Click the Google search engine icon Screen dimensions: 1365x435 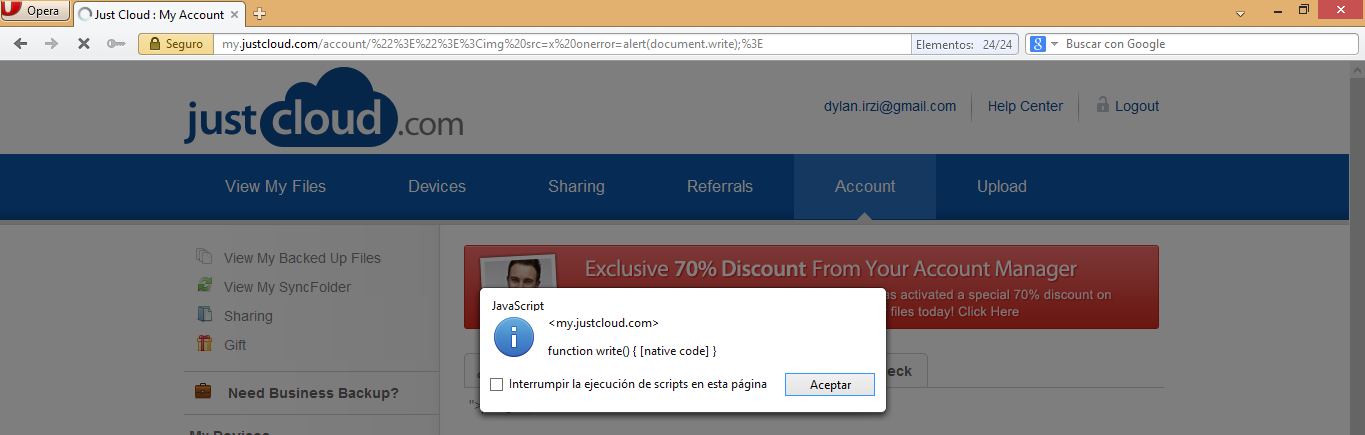[x=1038, y=44]
